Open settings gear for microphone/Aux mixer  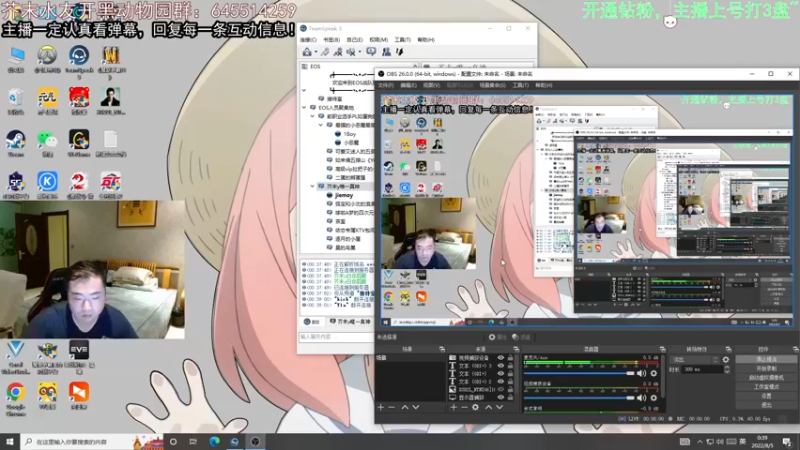(x=654, y=373)
